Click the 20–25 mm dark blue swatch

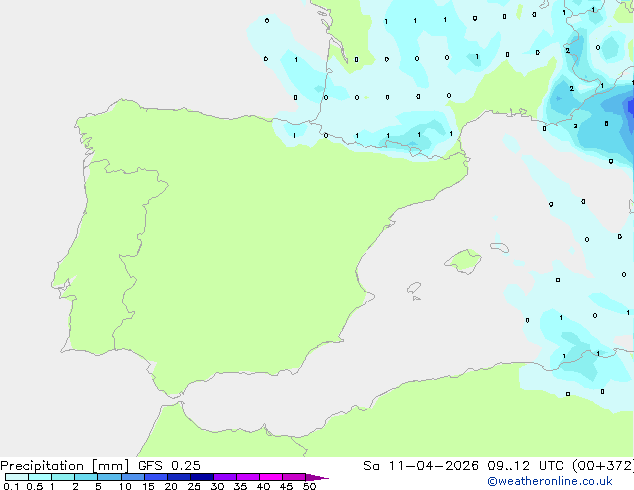coord(179,477)
